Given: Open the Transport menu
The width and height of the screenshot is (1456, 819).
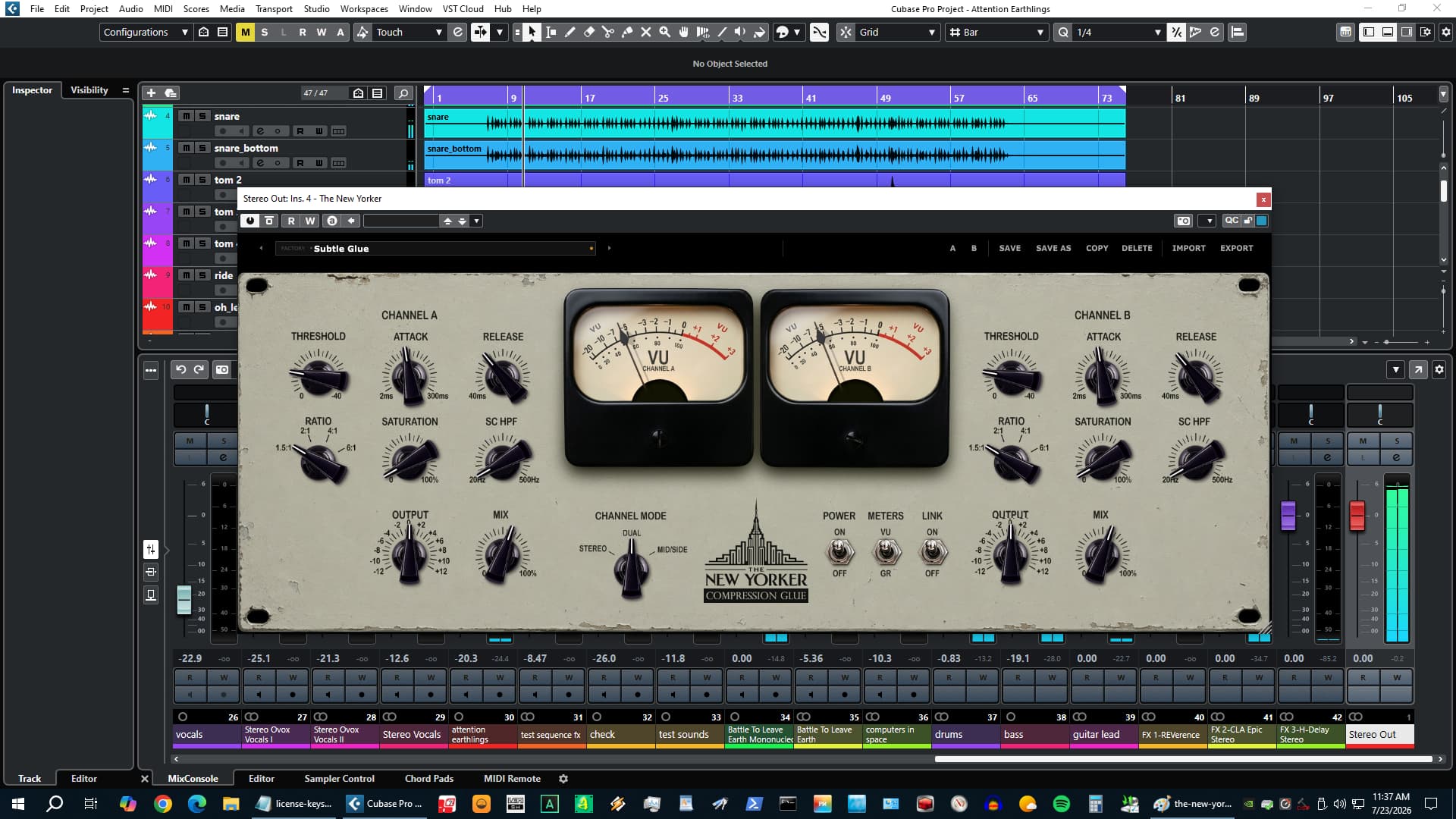Looking at the screenshot, I should coord(274,8).
